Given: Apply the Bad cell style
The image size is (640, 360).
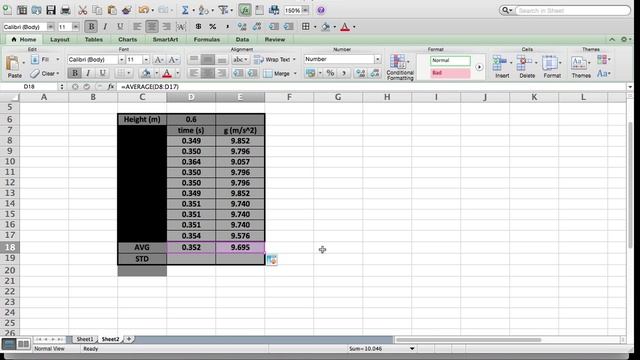Looking at the screenshot, I should click(x=450, y=73).
